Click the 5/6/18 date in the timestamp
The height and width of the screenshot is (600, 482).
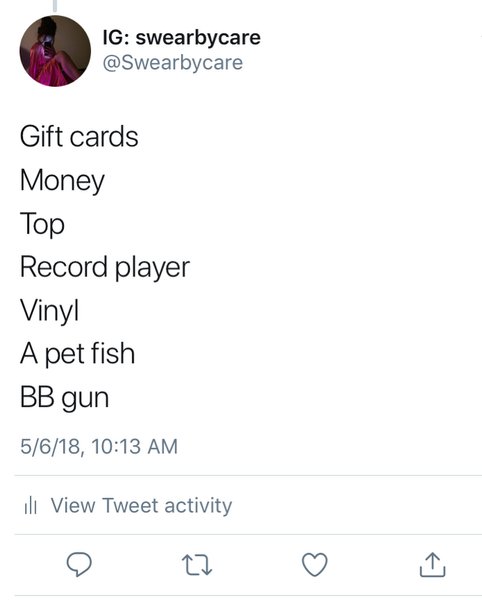pyautogui.click(x=52, y=447)
